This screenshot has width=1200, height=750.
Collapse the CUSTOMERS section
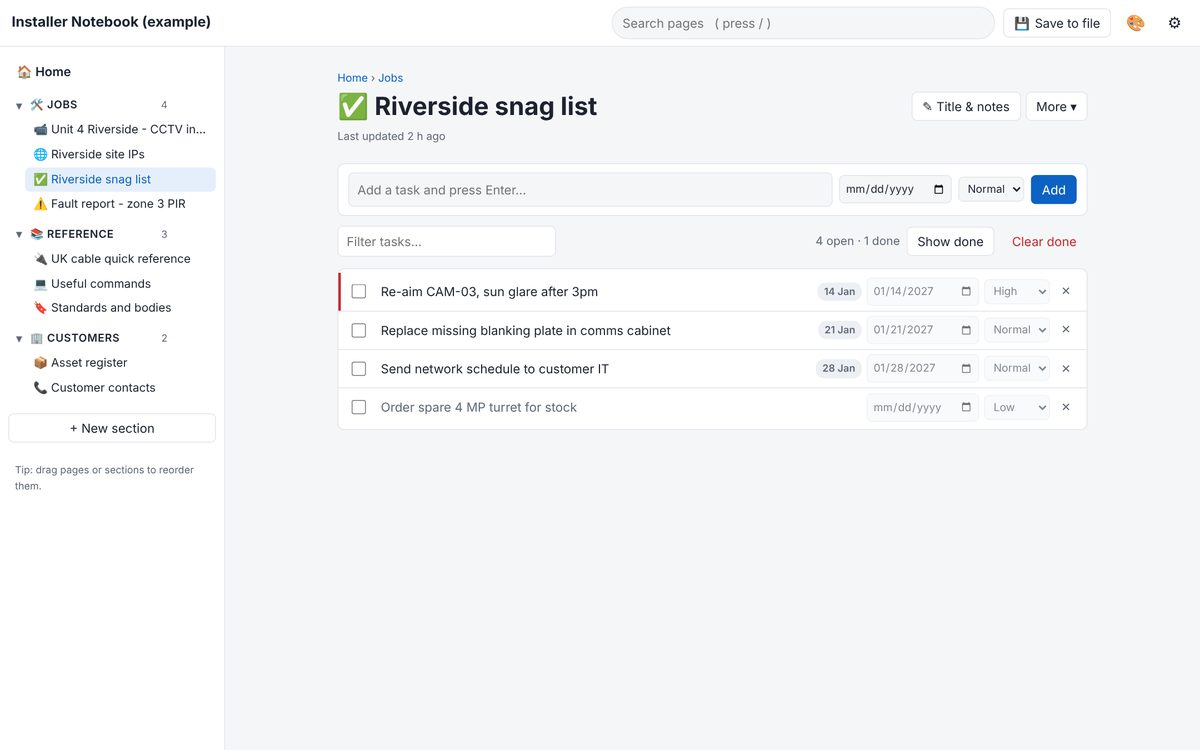19,339
